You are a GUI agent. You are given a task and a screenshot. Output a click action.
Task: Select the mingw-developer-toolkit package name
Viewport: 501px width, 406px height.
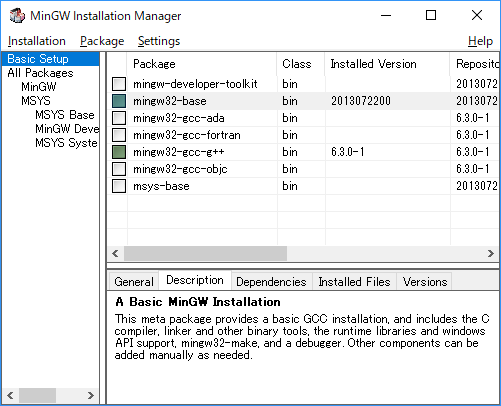point(195,84)
